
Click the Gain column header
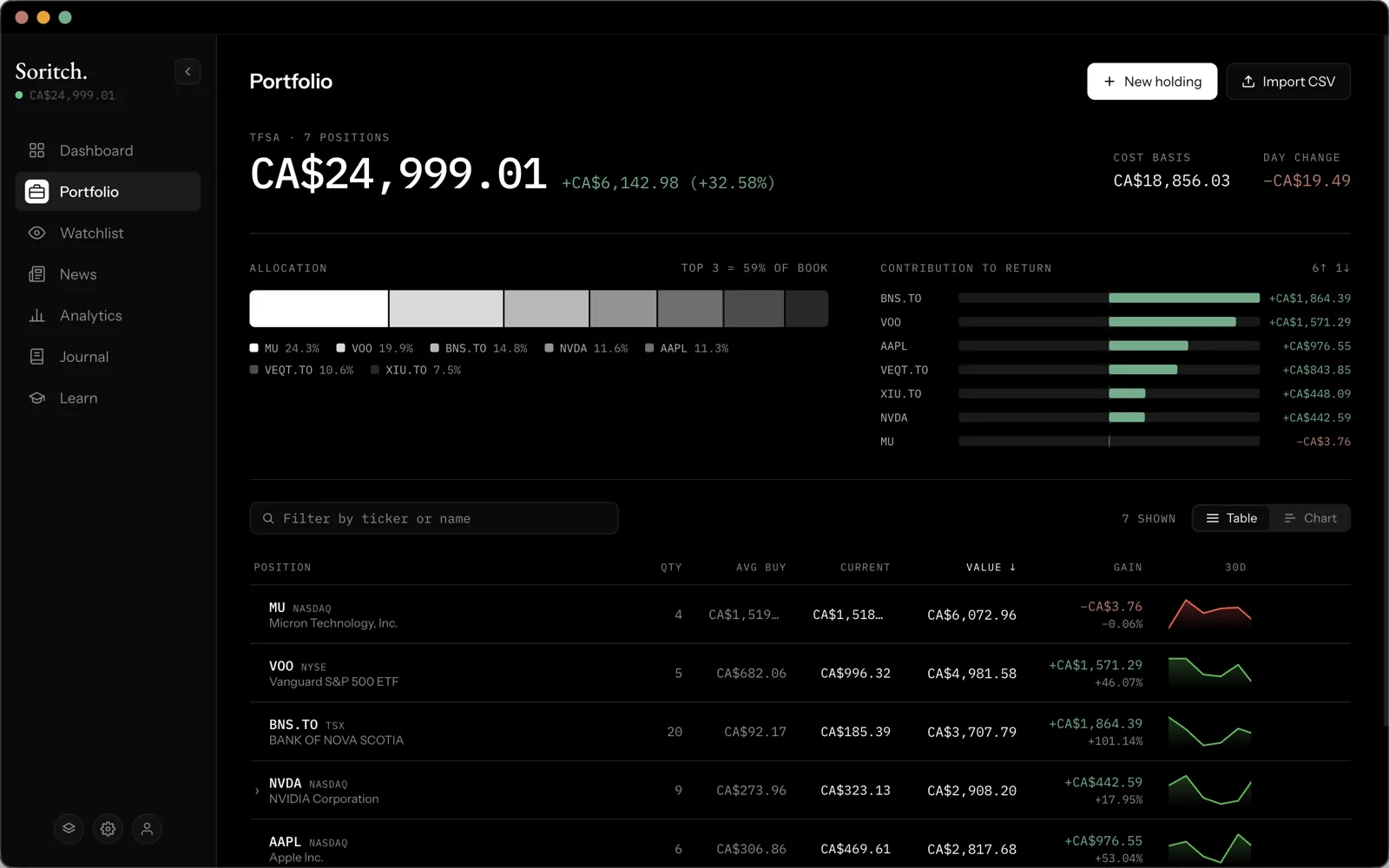coord(1128,567)
